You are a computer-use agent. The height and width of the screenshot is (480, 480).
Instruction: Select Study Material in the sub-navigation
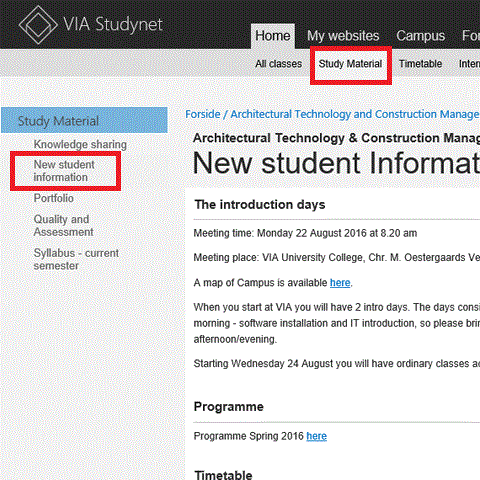click(x=350, y=64)
